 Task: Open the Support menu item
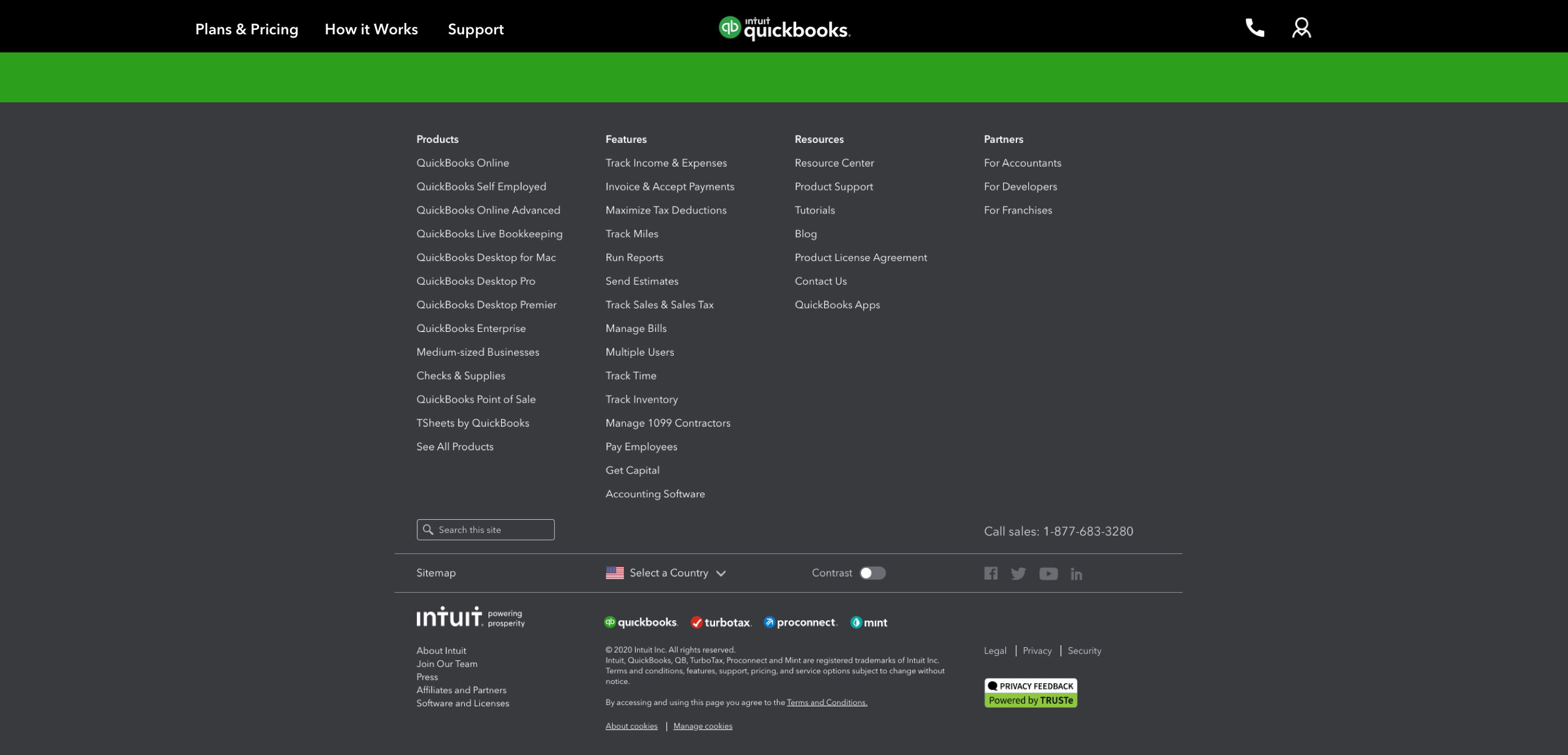click(x=475, y=29)
